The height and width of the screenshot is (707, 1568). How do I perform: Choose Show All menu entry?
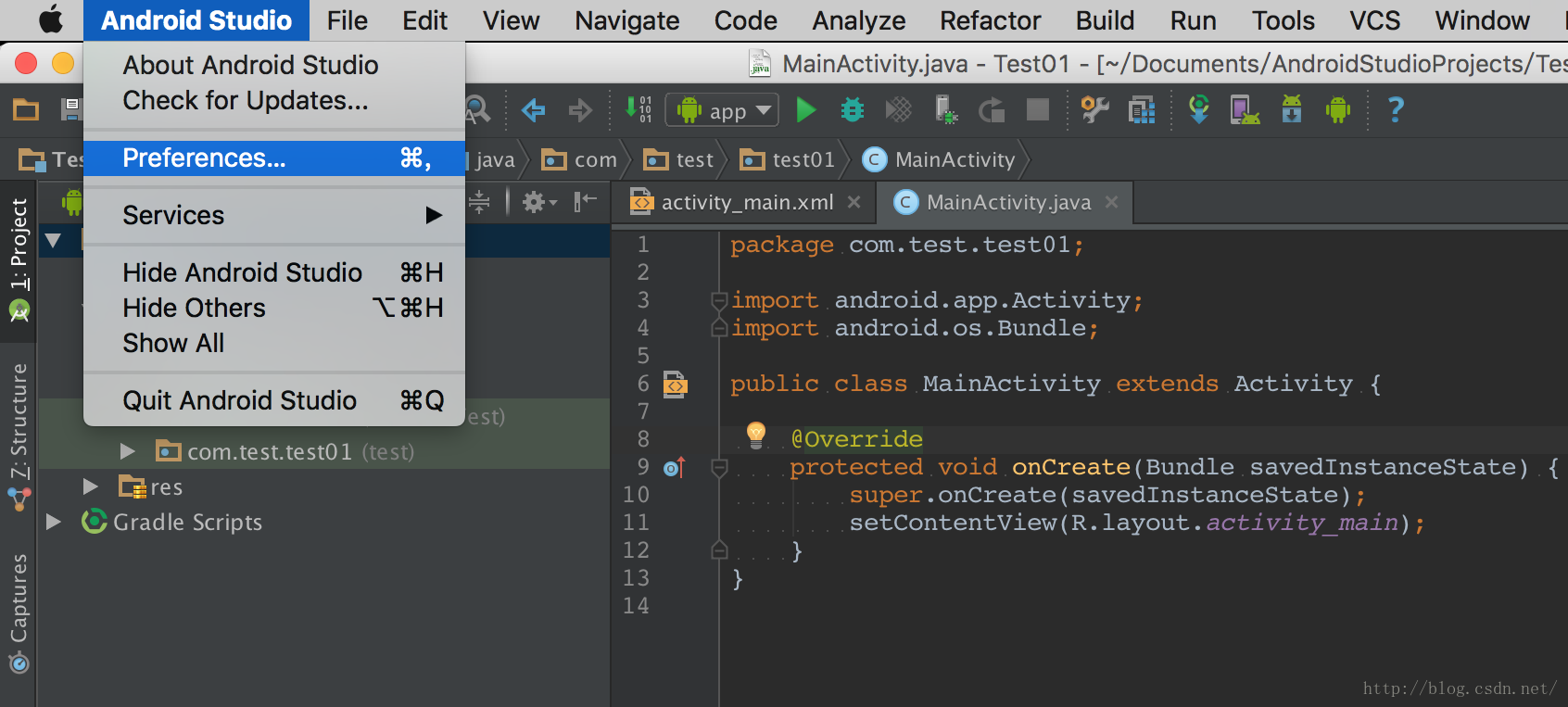(274, 343)
